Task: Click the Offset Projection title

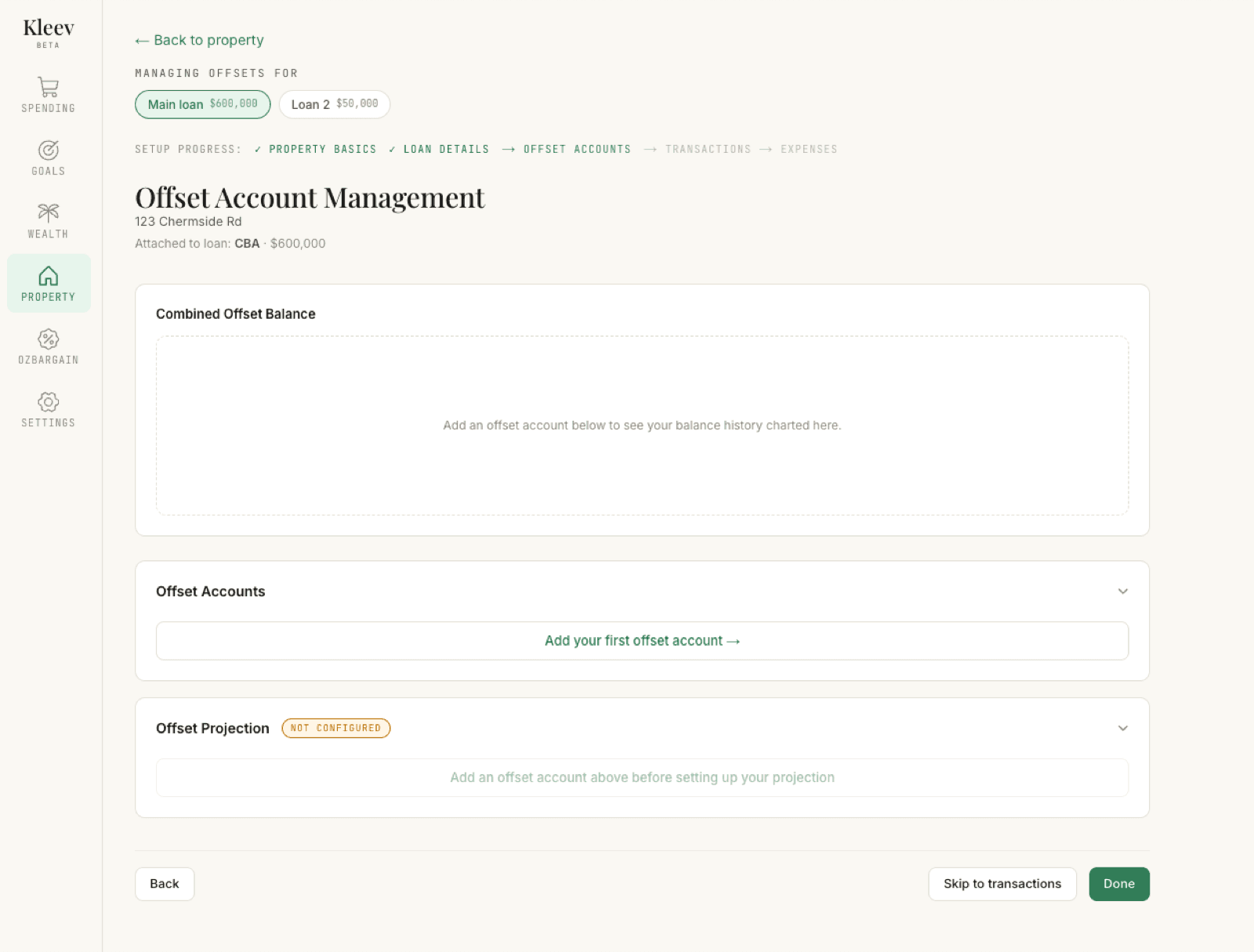Action: (x=212, y=728)
